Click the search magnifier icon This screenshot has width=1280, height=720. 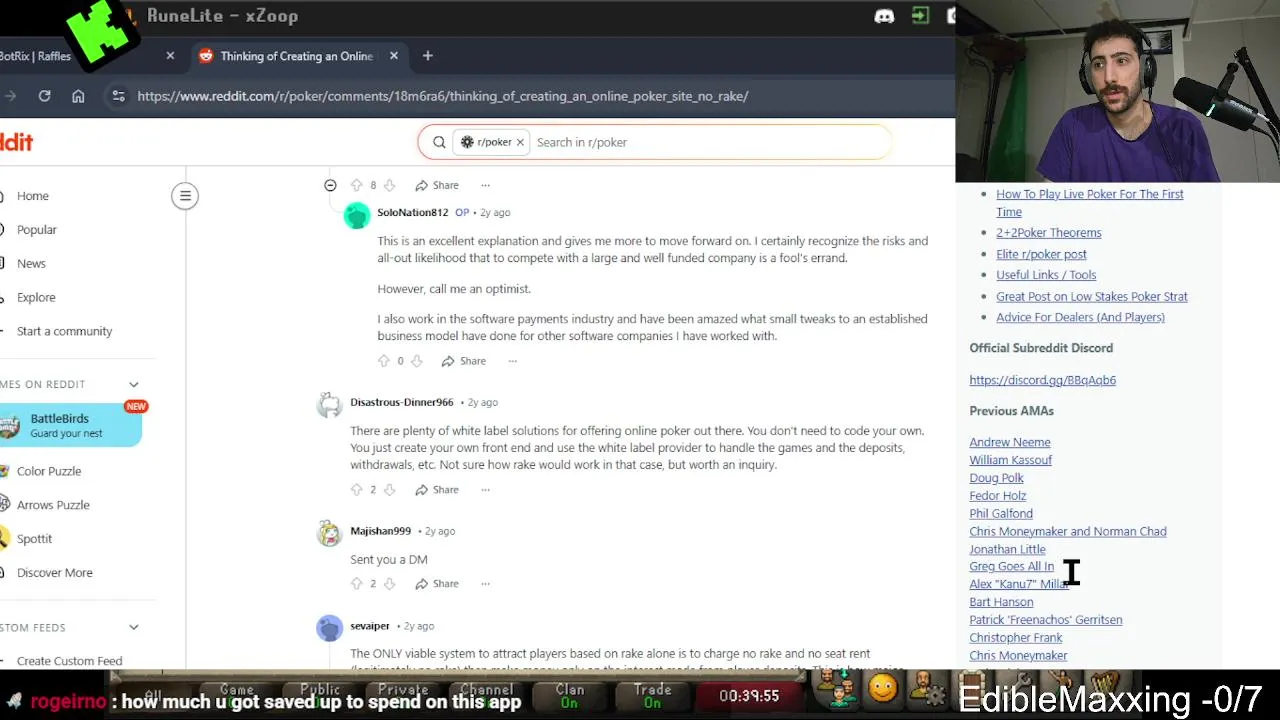[439, 142]
